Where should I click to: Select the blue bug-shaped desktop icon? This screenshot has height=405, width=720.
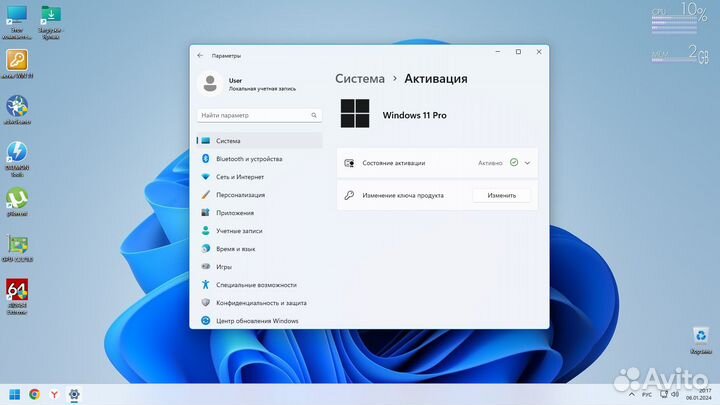pos(17,110)
